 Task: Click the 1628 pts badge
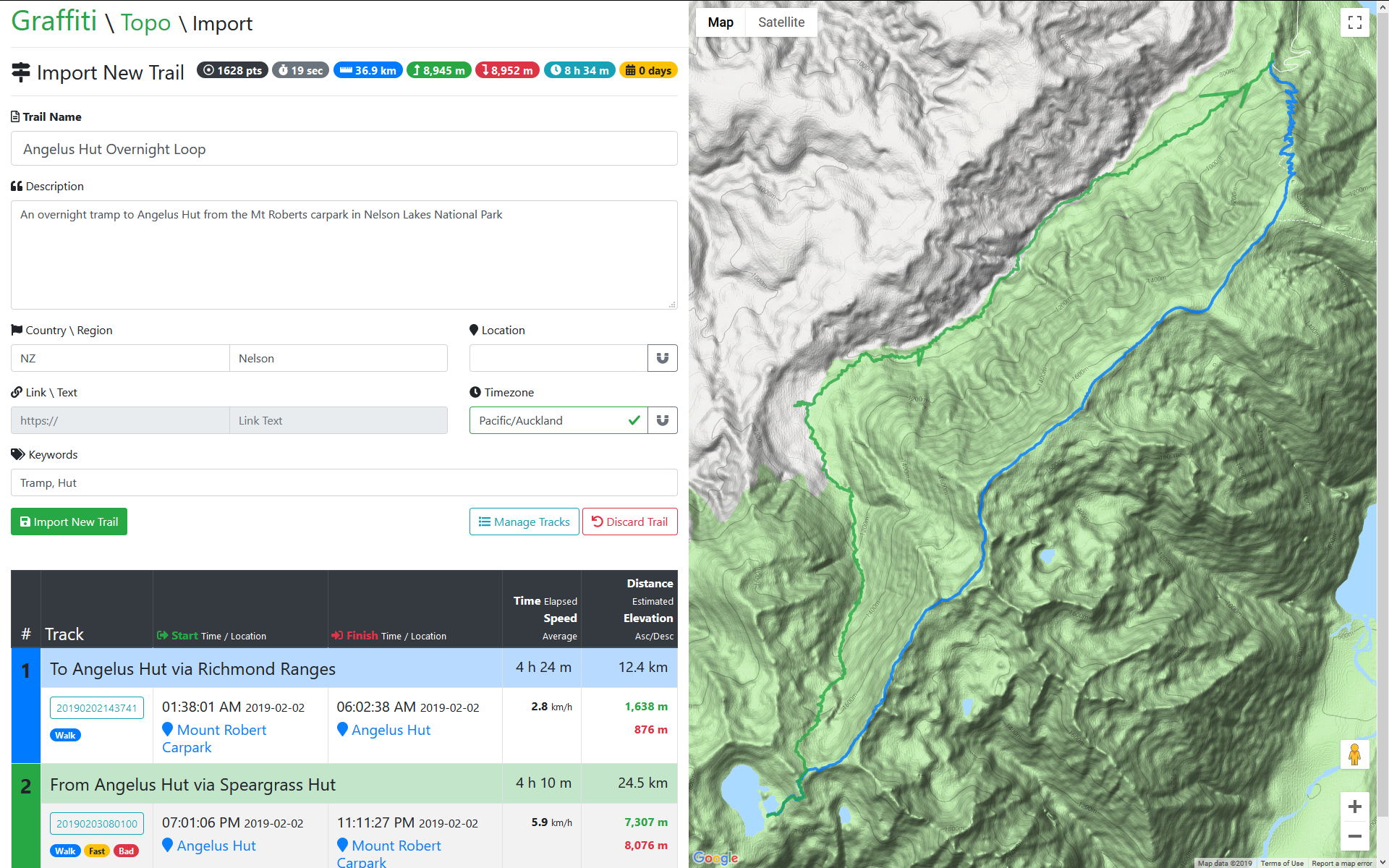(x=232, y=70)
